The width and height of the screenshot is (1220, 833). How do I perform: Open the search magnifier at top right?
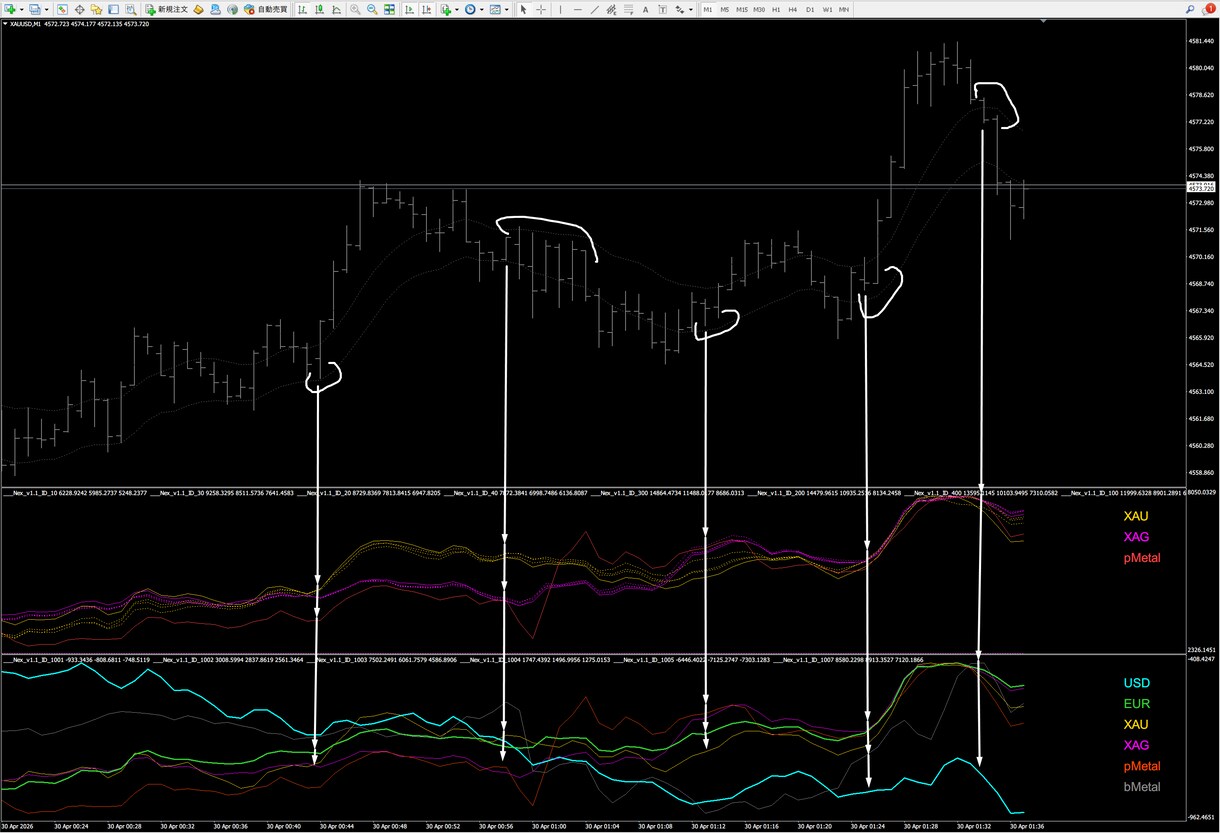[x=1189, y=9]
